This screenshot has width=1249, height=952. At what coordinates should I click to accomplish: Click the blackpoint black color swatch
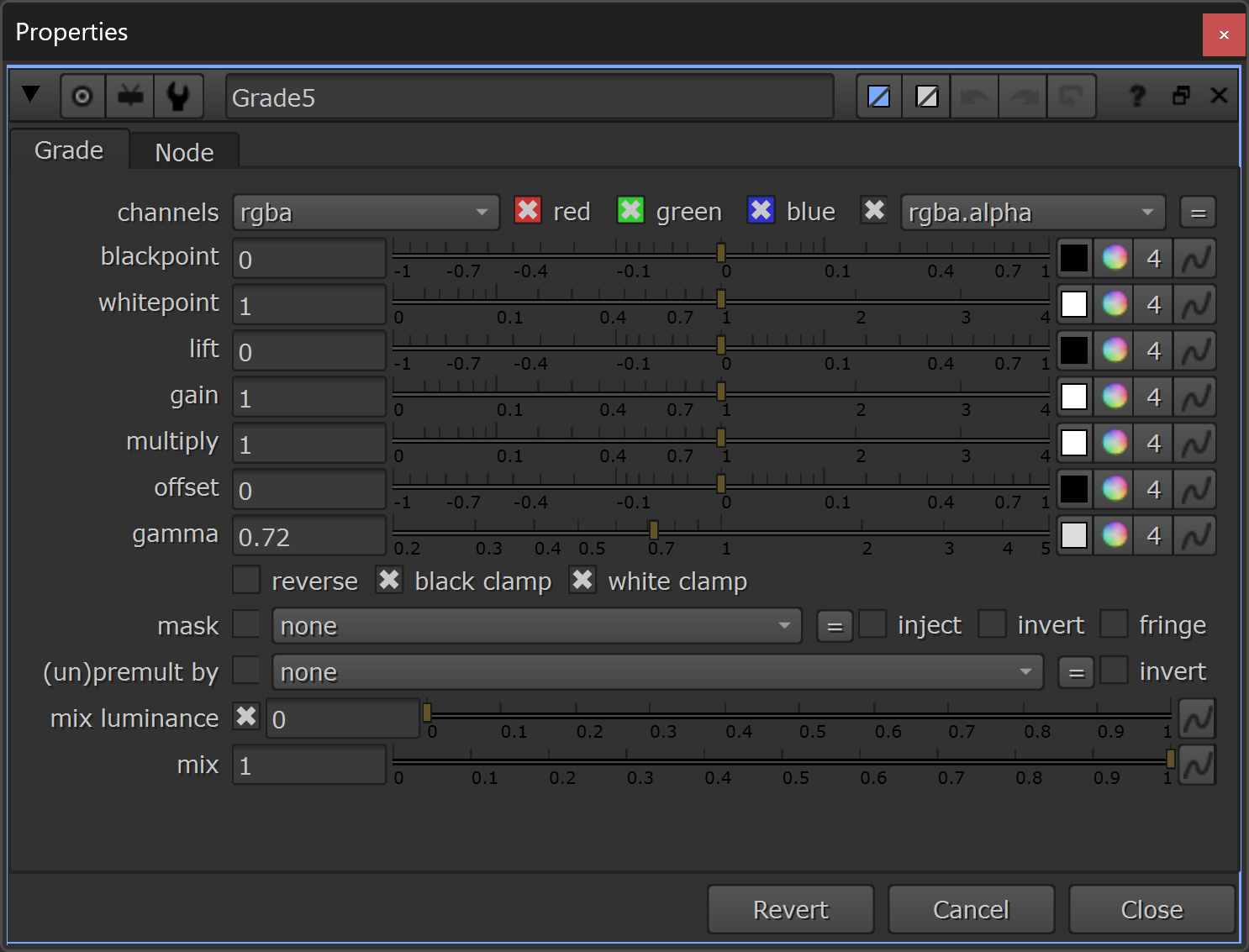[1074, 258]
